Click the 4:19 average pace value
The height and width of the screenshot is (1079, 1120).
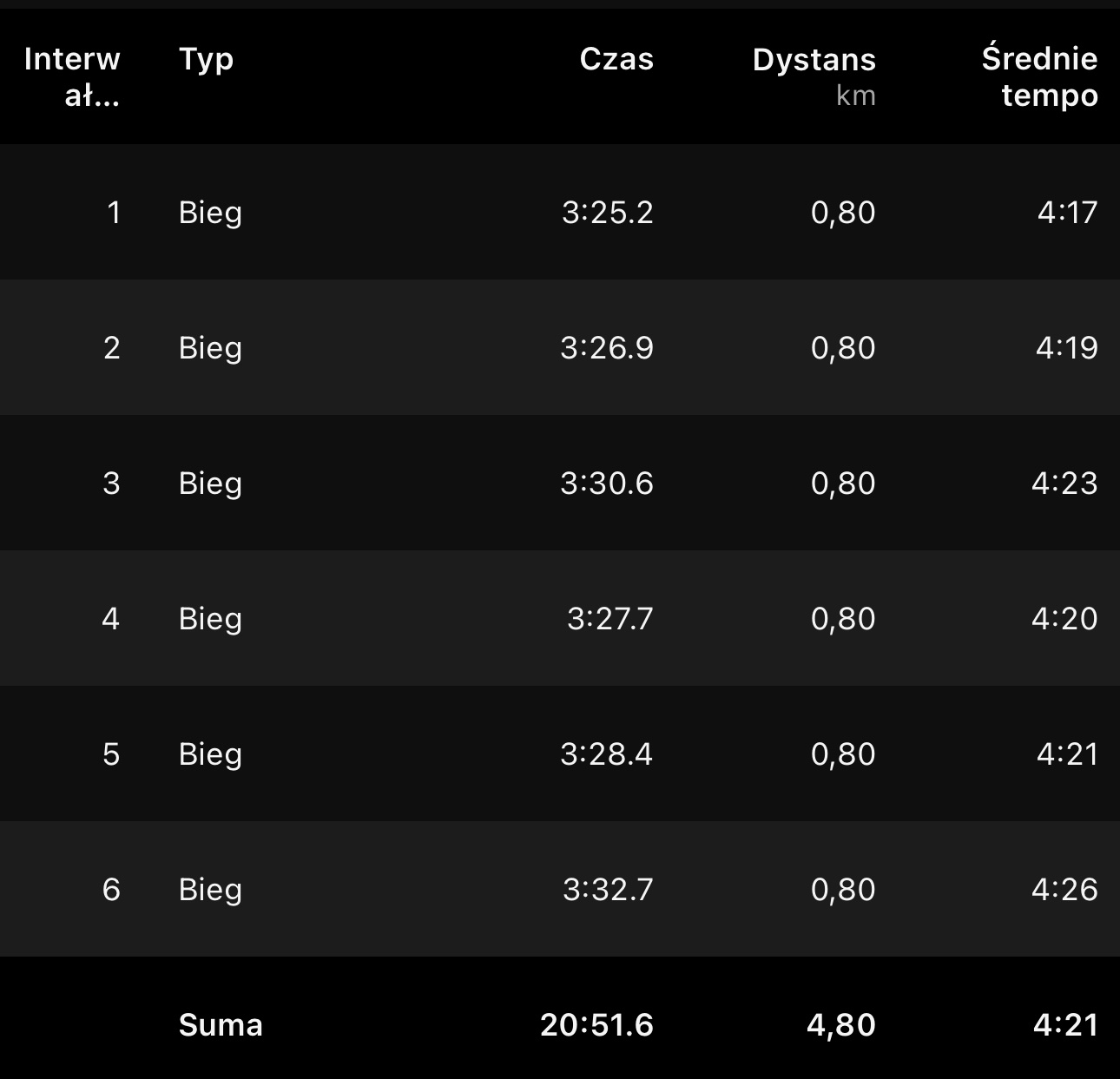pyautogui.click(x=1066, y=348)
